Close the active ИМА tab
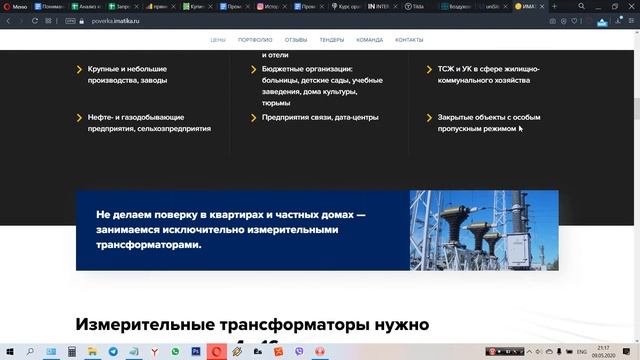This screenshot has width=640, height=360. tap(542, 7)
